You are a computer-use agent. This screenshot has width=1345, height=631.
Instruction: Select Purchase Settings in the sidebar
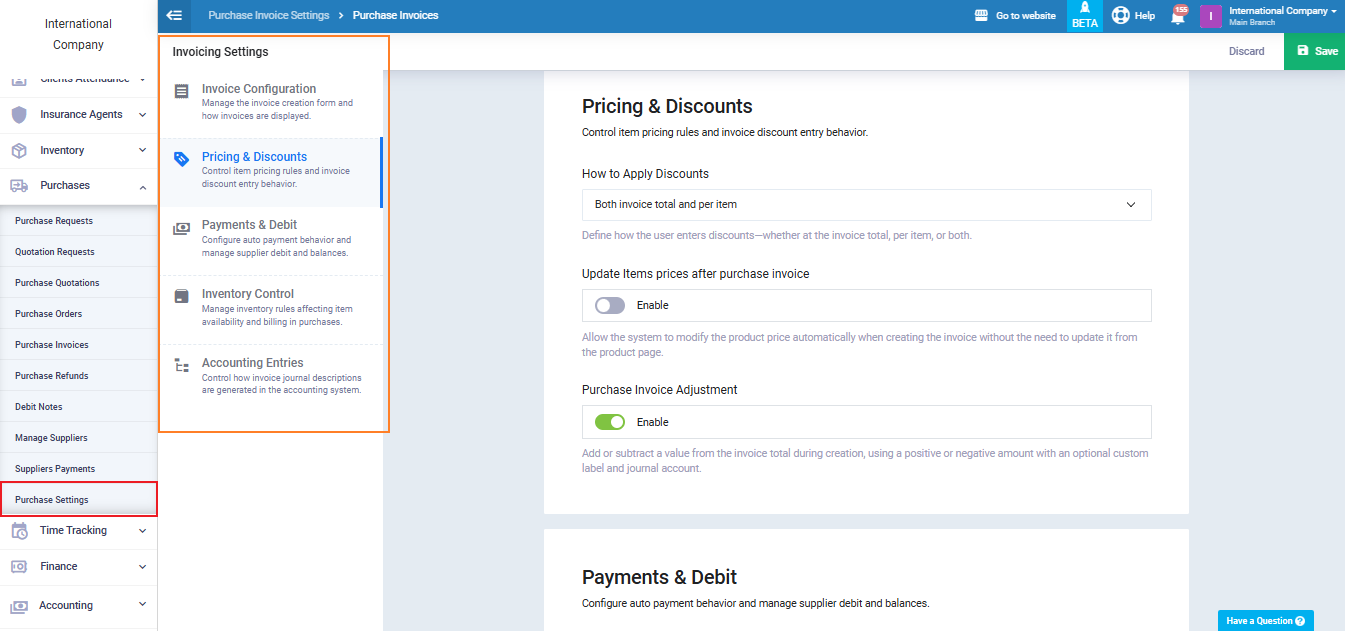pos(52,500)
